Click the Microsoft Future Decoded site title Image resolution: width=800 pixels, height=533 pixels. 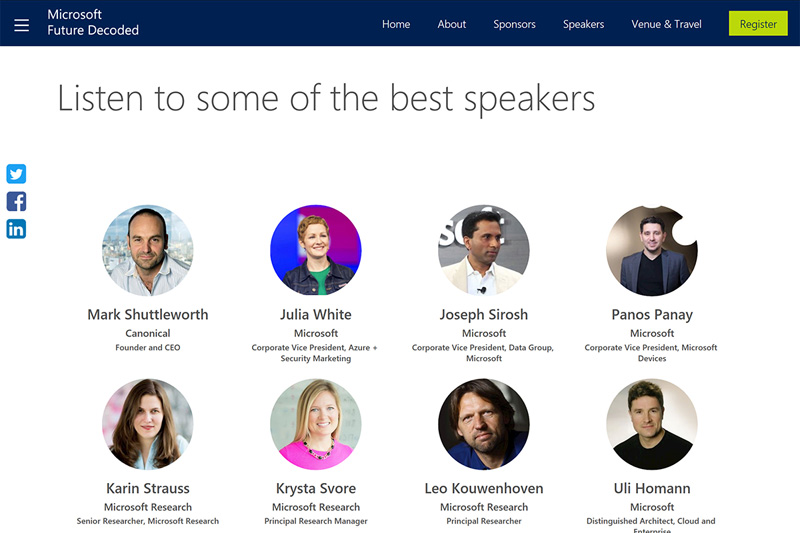point(93,22)
